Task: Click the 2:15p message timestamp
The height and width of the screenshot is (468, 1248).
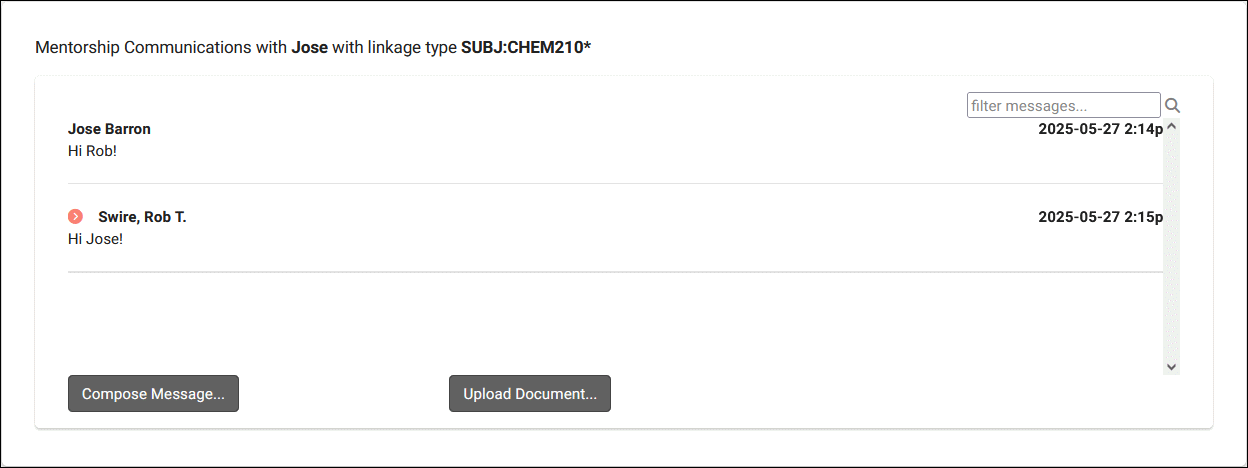Action: tap(1100, 217)
